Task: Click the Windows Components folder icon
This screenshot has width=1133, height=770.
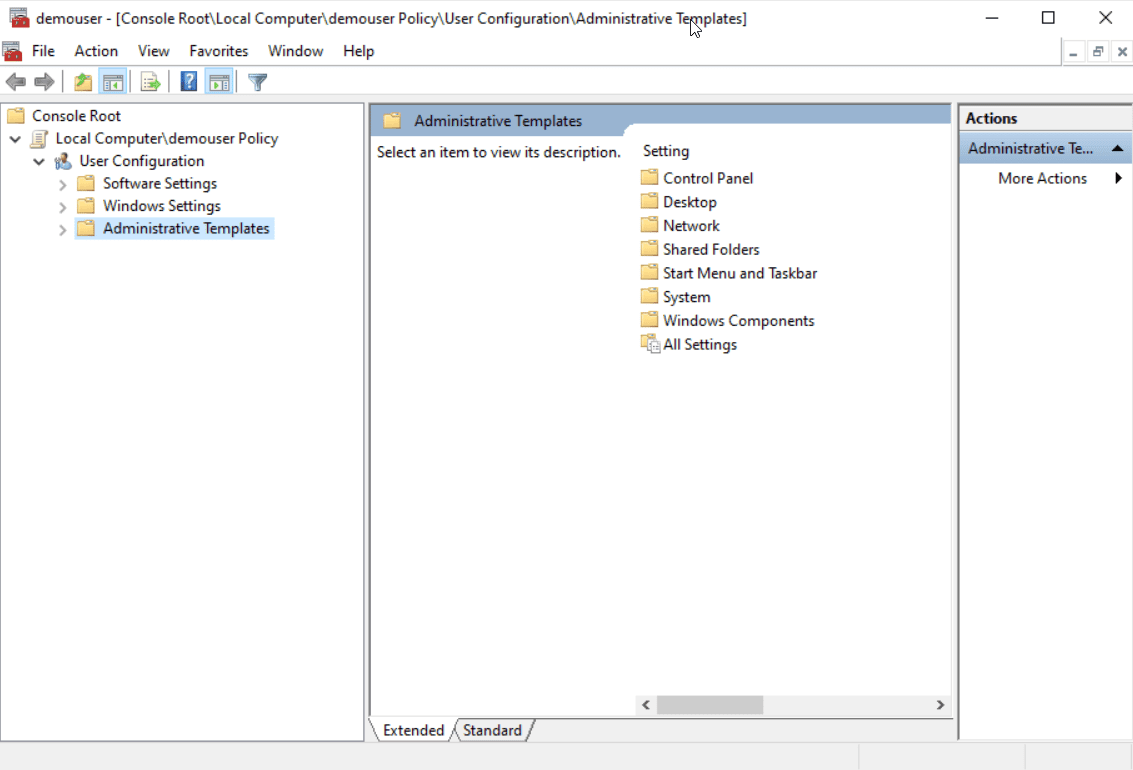Action: [650, 319]
